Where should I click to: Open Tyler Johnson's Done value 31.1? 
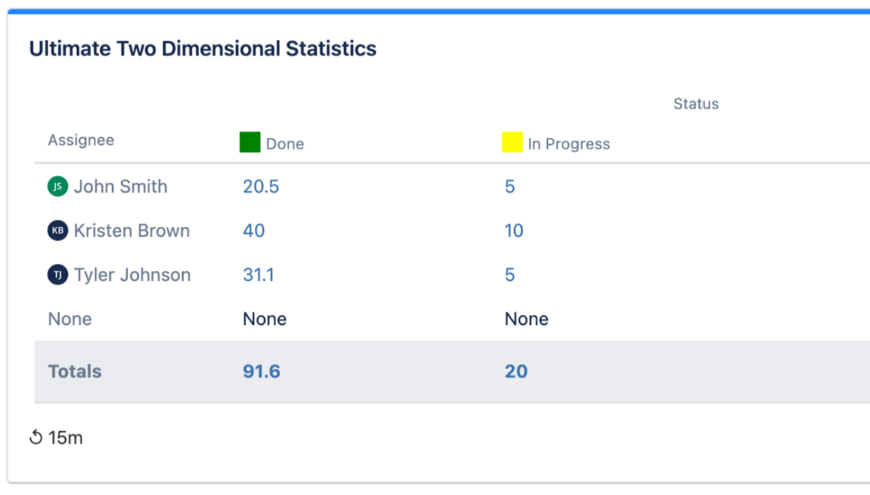point(259,275)
